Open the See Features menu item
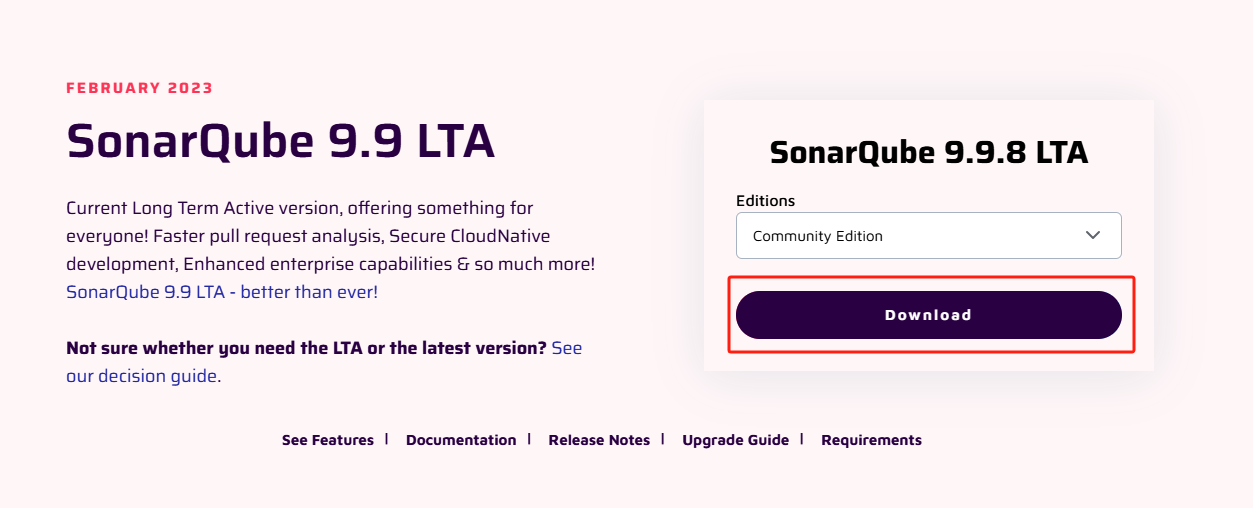The width and height of the screenshot is (1253, 508). (328, 440)
